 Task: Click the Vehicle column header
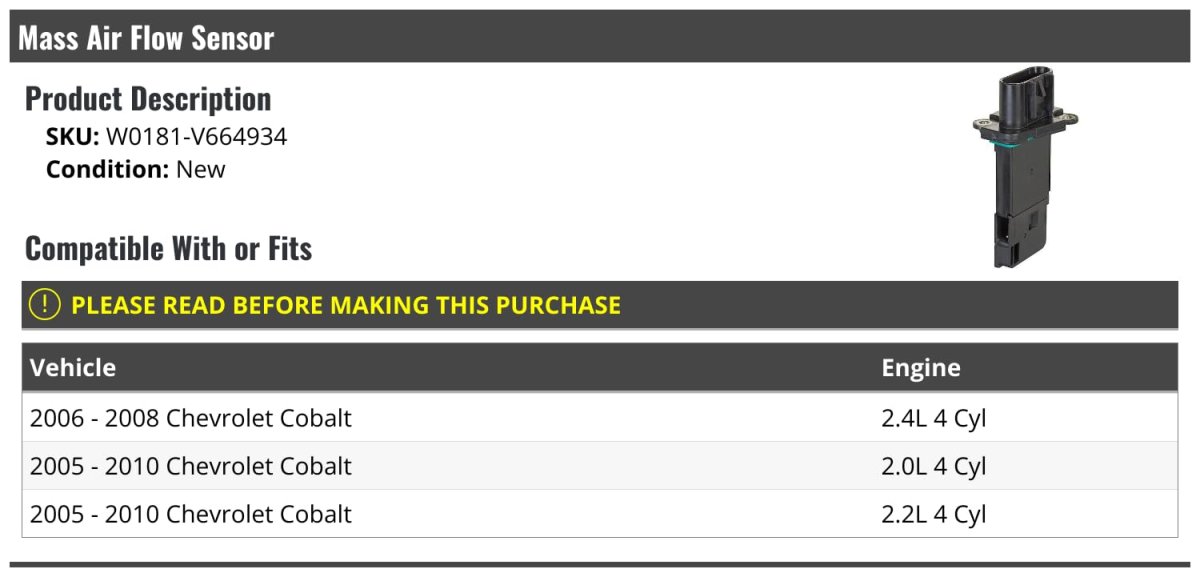click(73, 368)
